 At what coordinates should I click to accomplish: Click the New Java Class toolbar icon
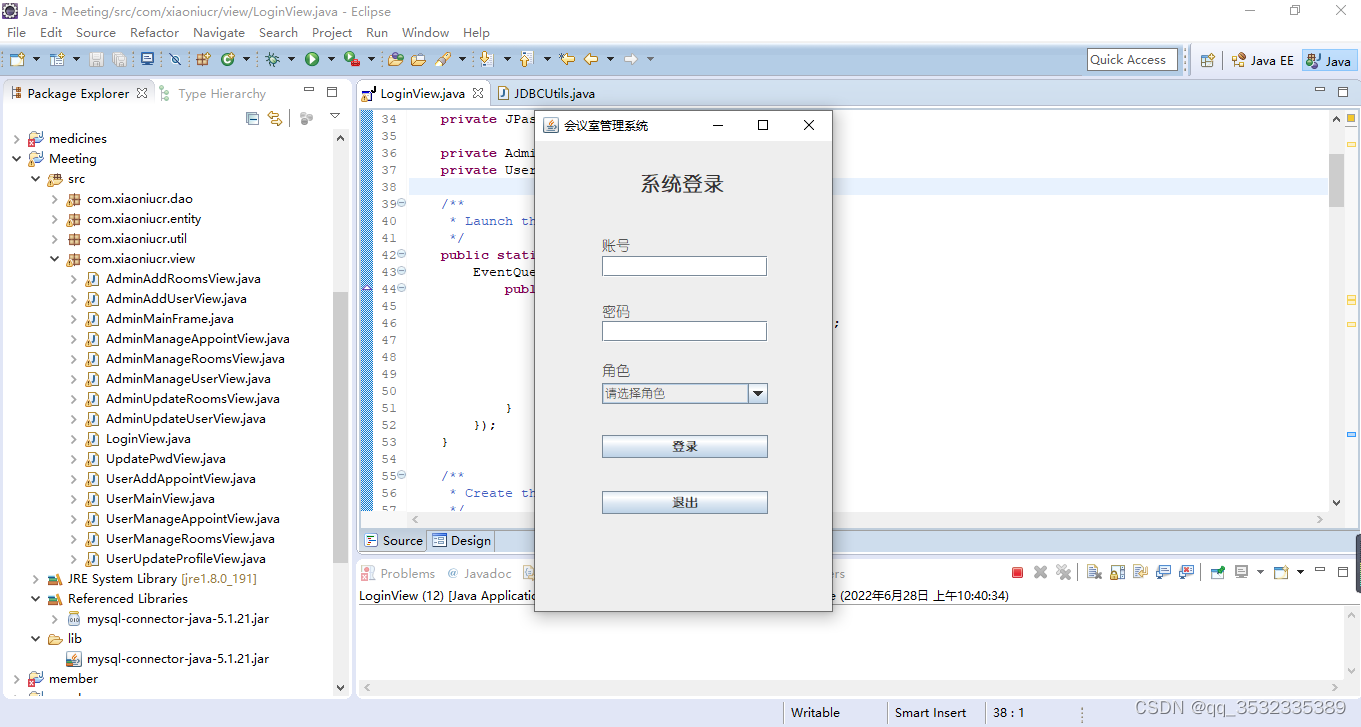tap(227, 60)
